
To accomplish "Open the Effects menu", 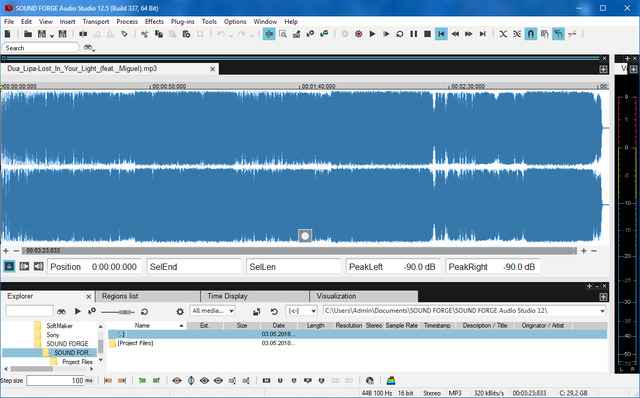I will pos(154,22).
